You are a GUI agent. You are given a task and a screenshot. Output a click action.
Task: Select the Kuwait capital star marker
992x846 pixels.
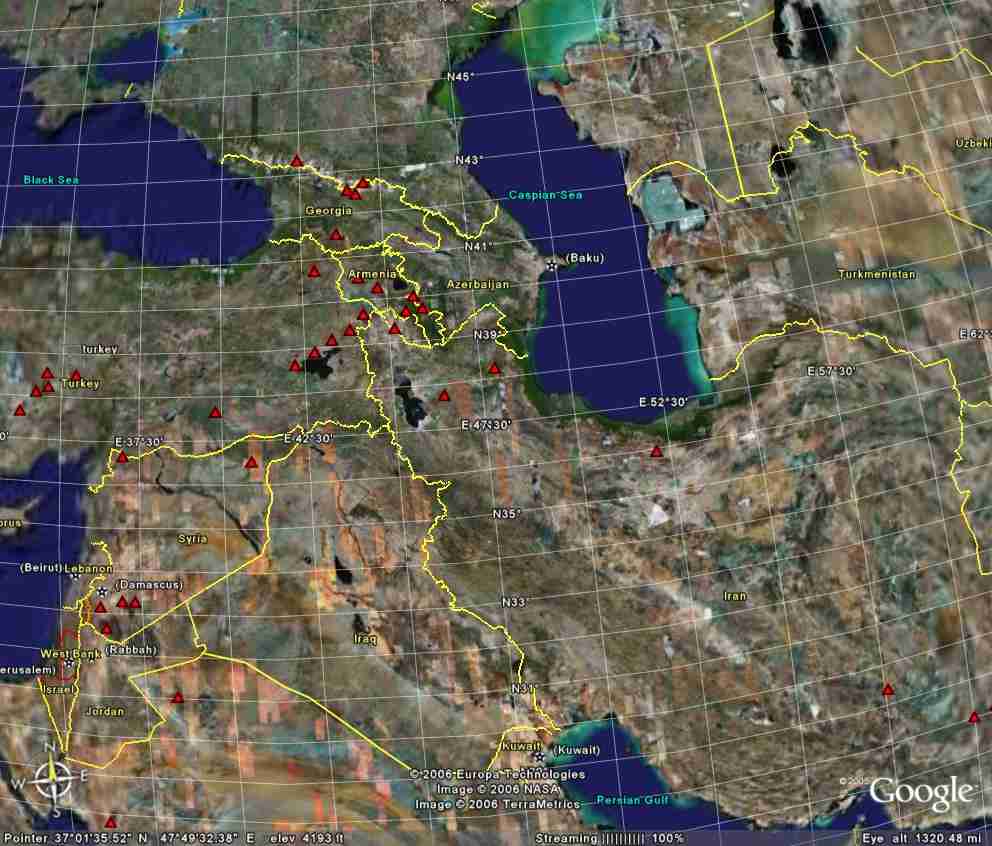(x=539, y=756)
